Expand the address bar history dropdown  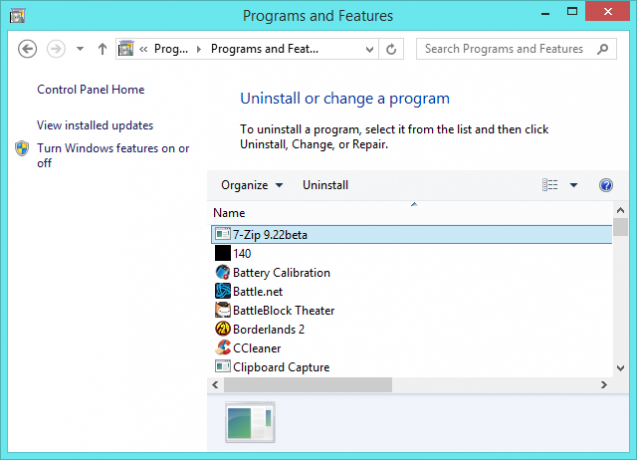tap(369, 50)
